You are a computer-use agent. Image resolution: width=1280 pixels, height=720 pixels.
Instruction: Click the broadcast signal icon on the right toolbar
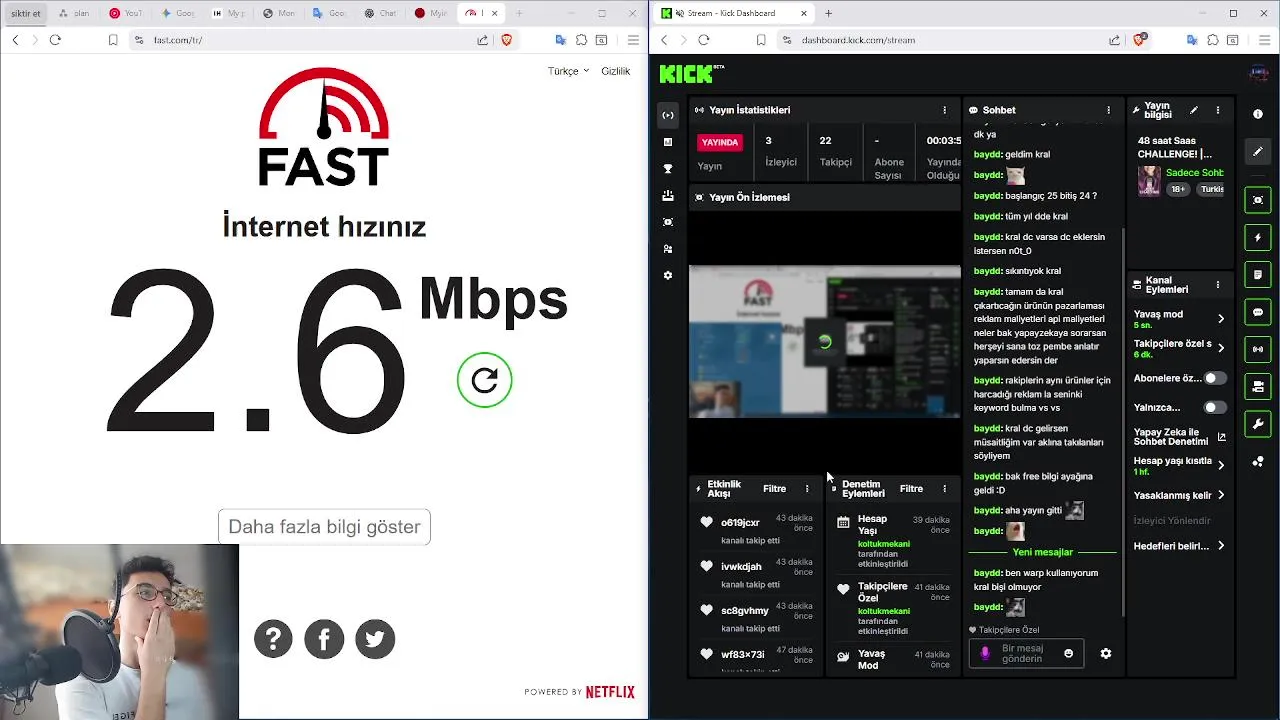(1258, 349)
